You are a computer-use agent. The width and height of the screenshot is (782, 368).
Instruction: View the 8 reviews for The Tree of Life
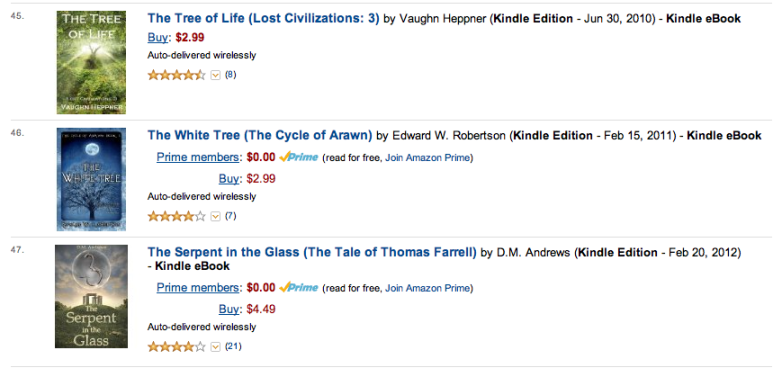[230, 75]
